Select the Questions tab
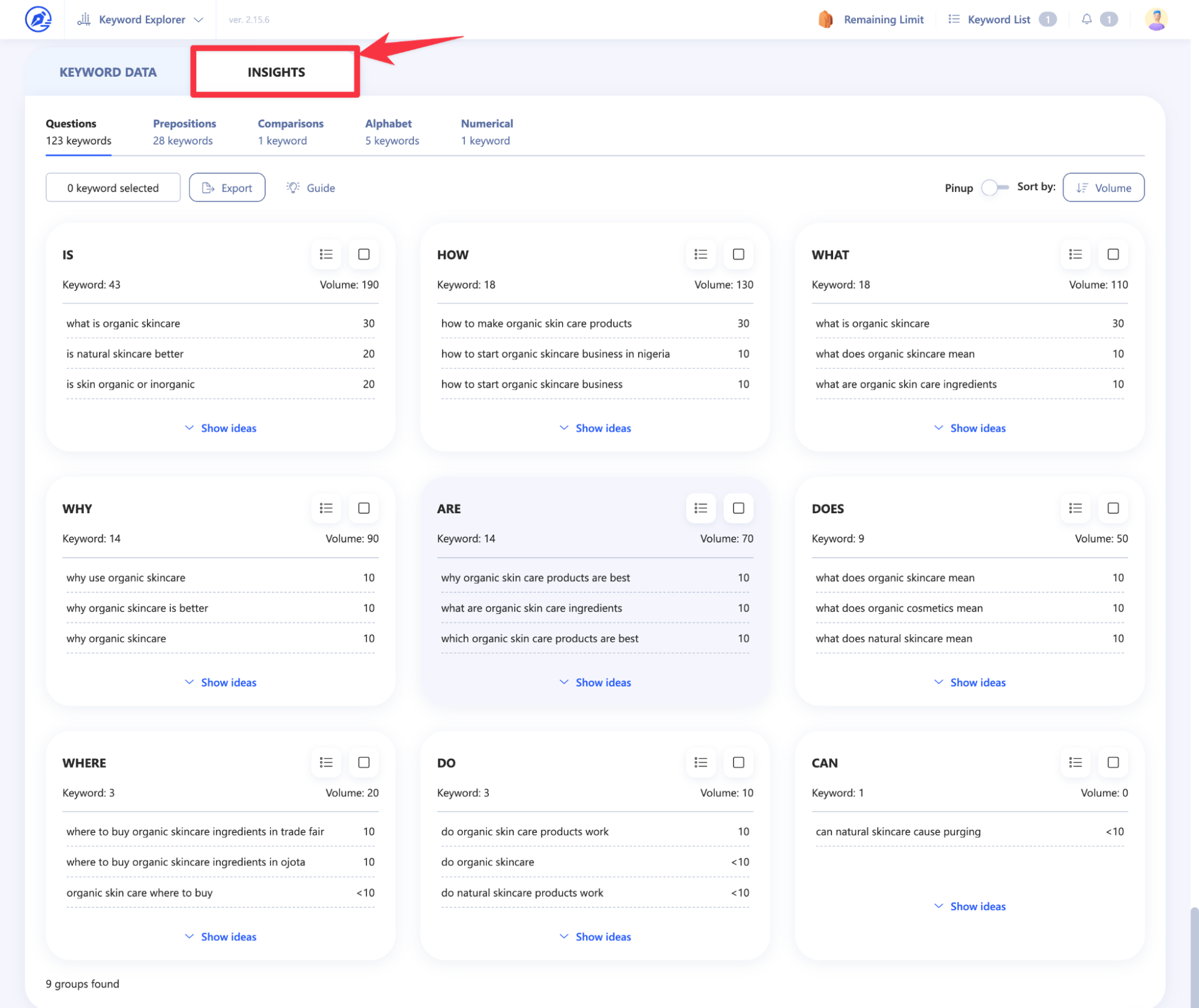 tap(79, 132)
